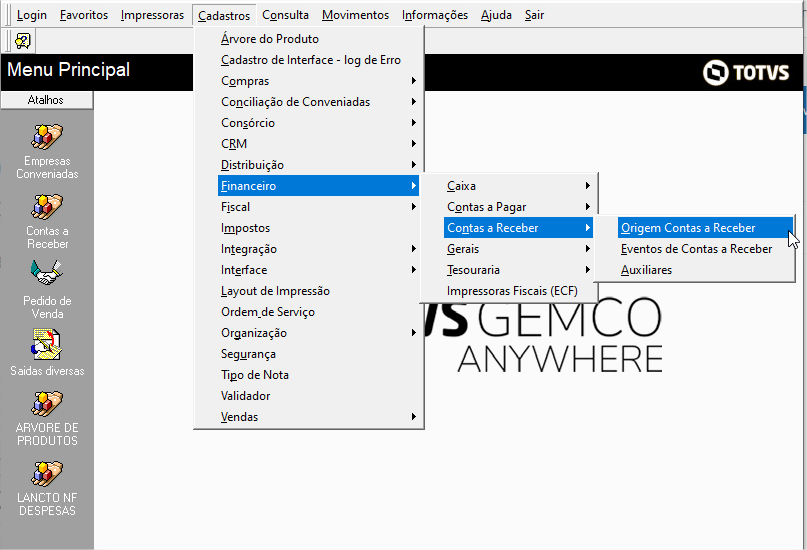
Task: Open the Login menu
Action: pyautogui.click(x=31, y=15)
